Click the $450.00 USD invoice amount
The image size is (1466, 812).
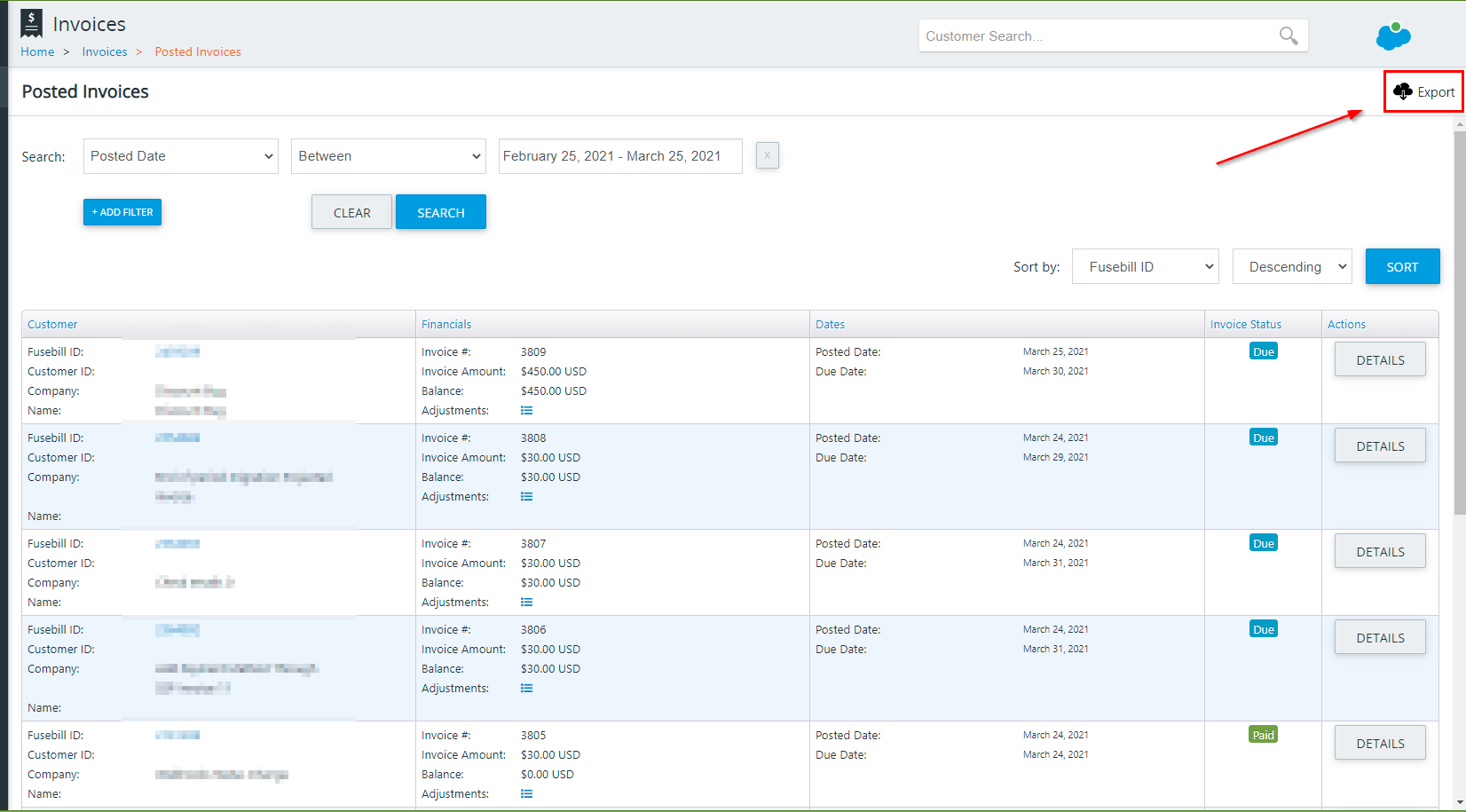point(554,372)
